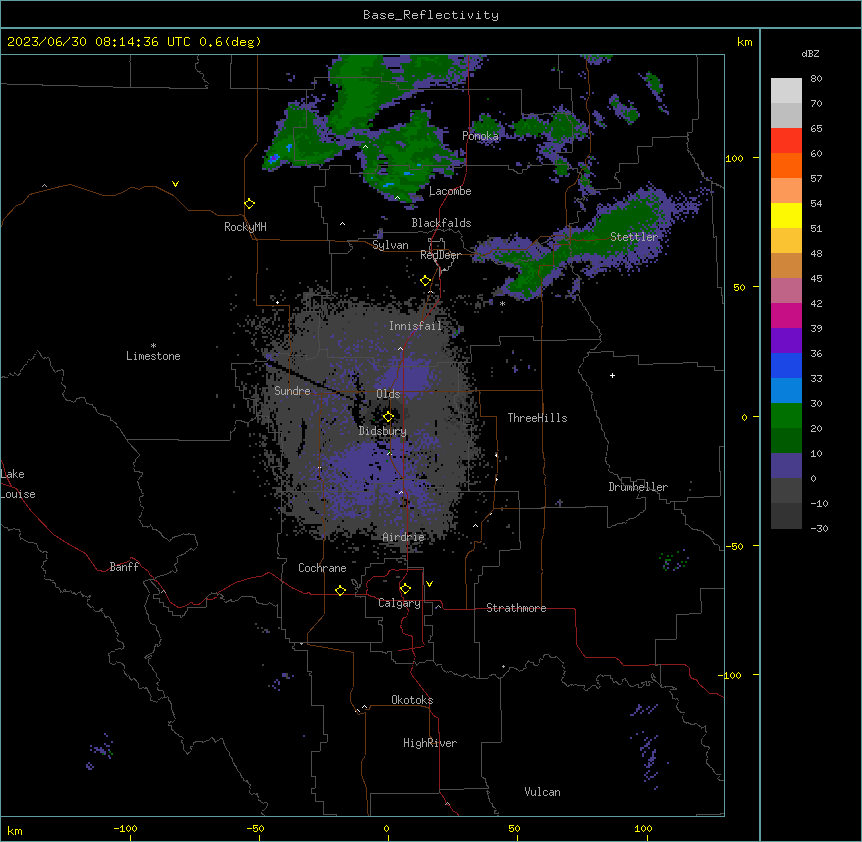Pick the near-white 70-80 dBZ legend swatch

[786, 91]
